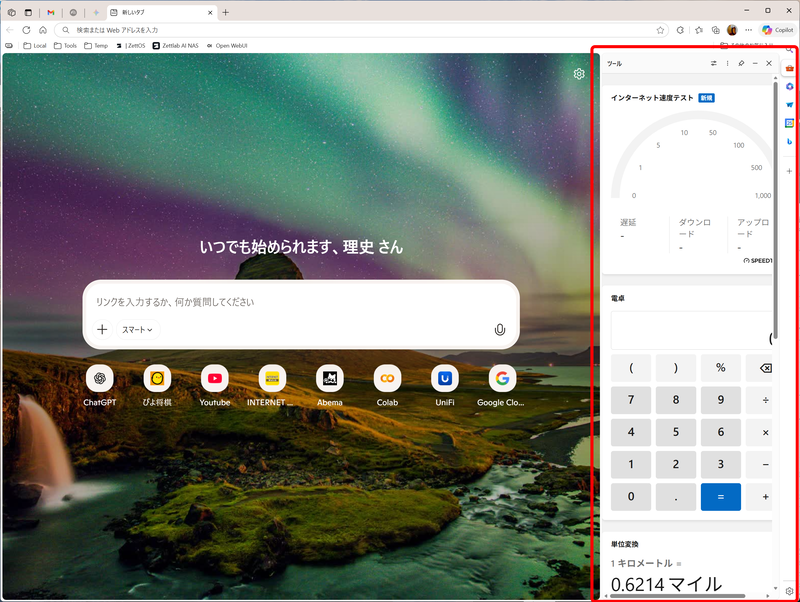Open the new tab page settings gear
The width and height of the screenshot is (800, 602).
tap(578, 73)
